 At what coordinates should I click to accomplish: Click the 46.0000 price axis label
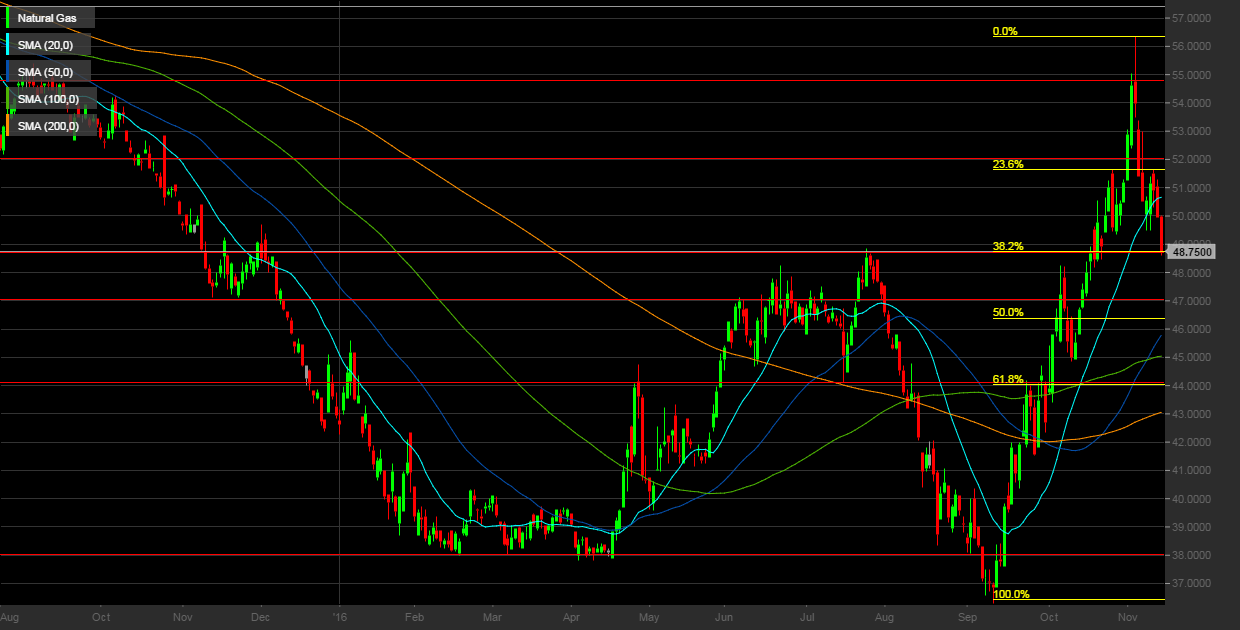pos(1192,329)
